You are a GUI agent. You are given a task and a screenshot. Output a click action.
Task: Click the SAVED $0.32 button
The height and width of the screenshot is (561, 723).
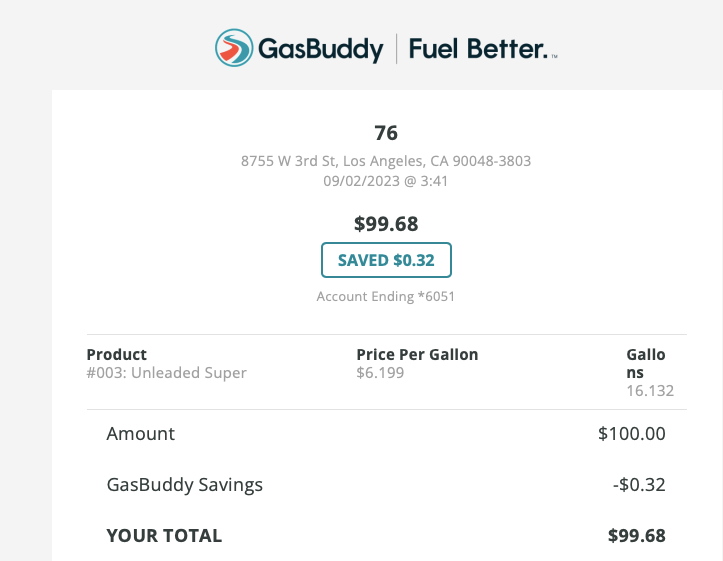pyautogui.click(x=386, y=260)
